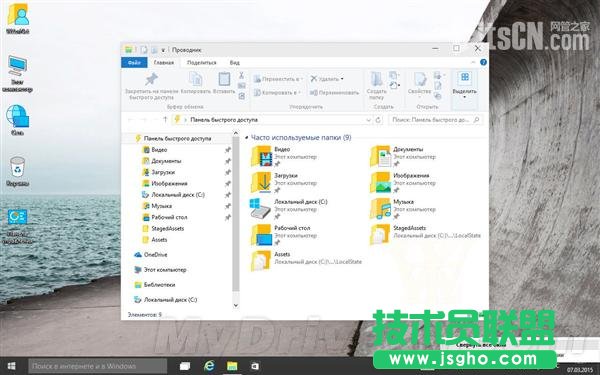Select the Музыка folder icon in content pane
Viewport: 600px width, 375px height.
(380, 209)
